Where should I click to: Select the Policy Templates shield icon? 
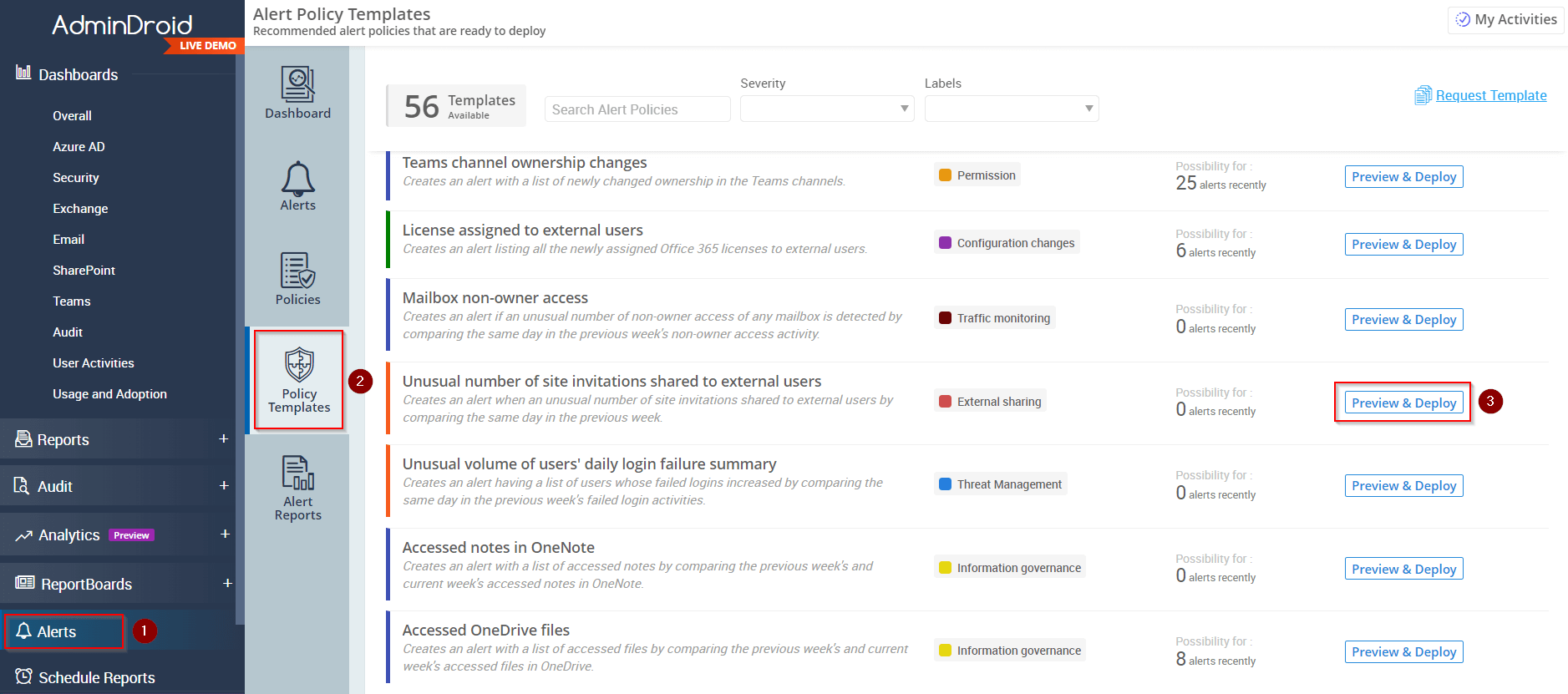pos(299,364)
